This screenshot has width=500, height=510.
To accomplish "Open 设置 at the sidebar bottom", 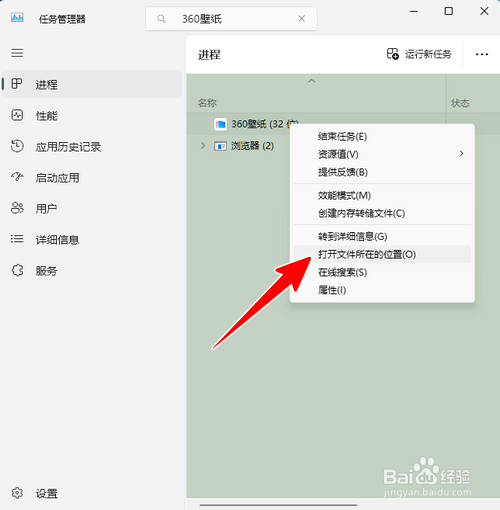I will [x=92, y=493].
